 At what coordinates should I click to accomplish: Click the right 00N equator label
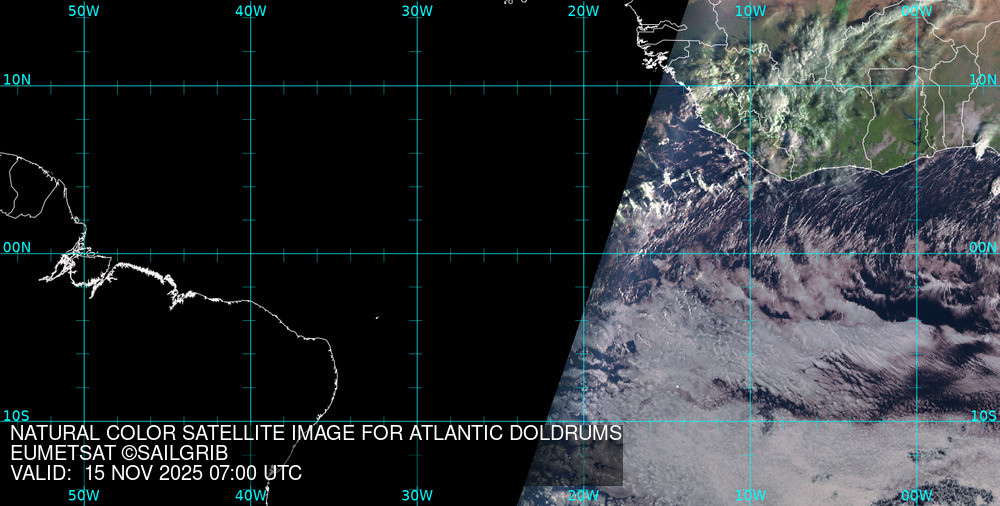click(x=983, y=247)
